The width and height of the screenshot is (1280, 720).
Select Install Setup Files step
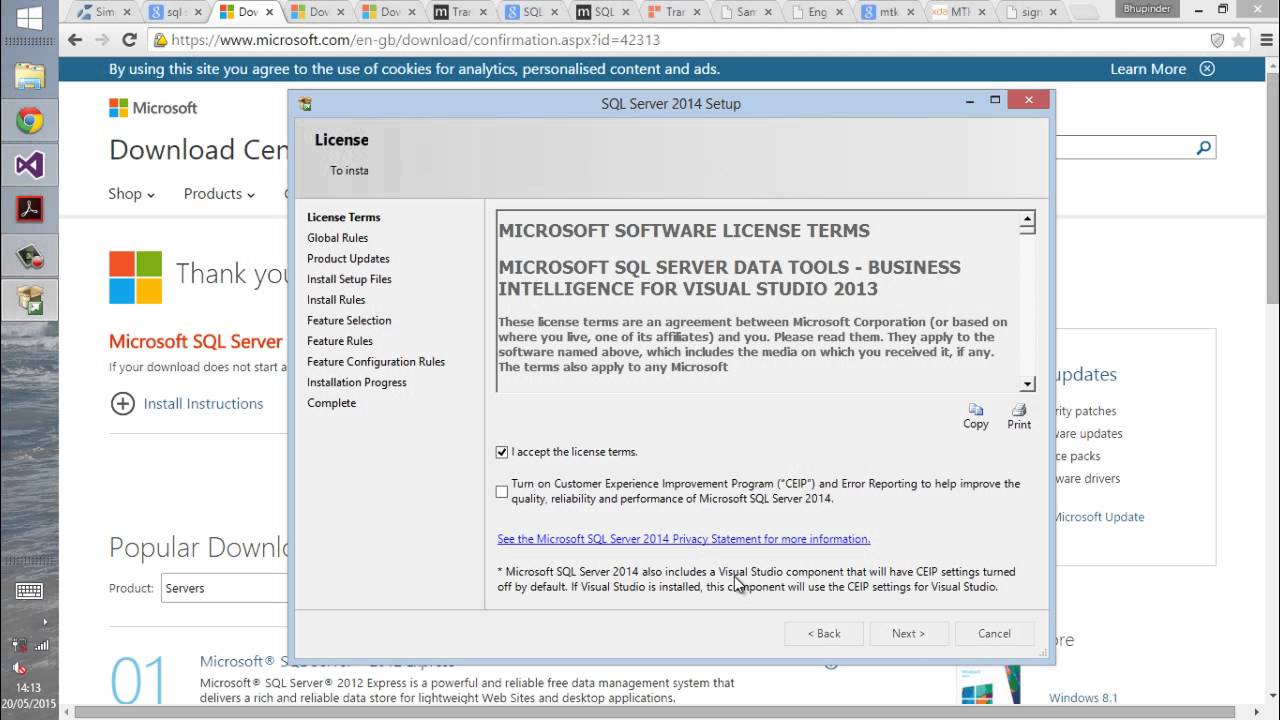tap(349, 279)
